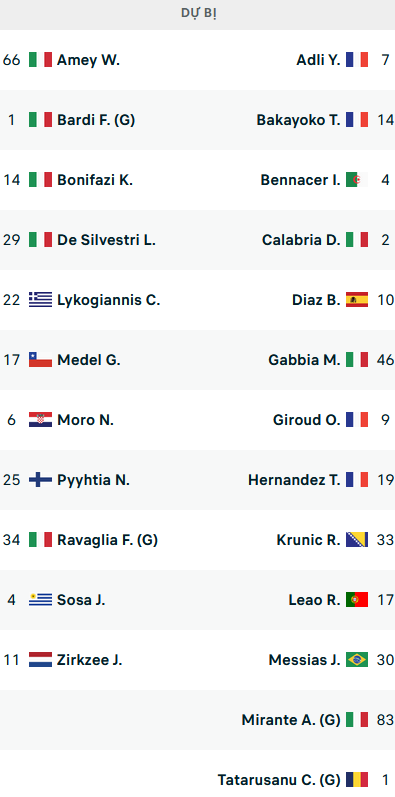This screenshot has width=395, height=797.
Task: Click the Chilean flag beside Medel G.
Action: pyautogui.click(x=40, y=360)
